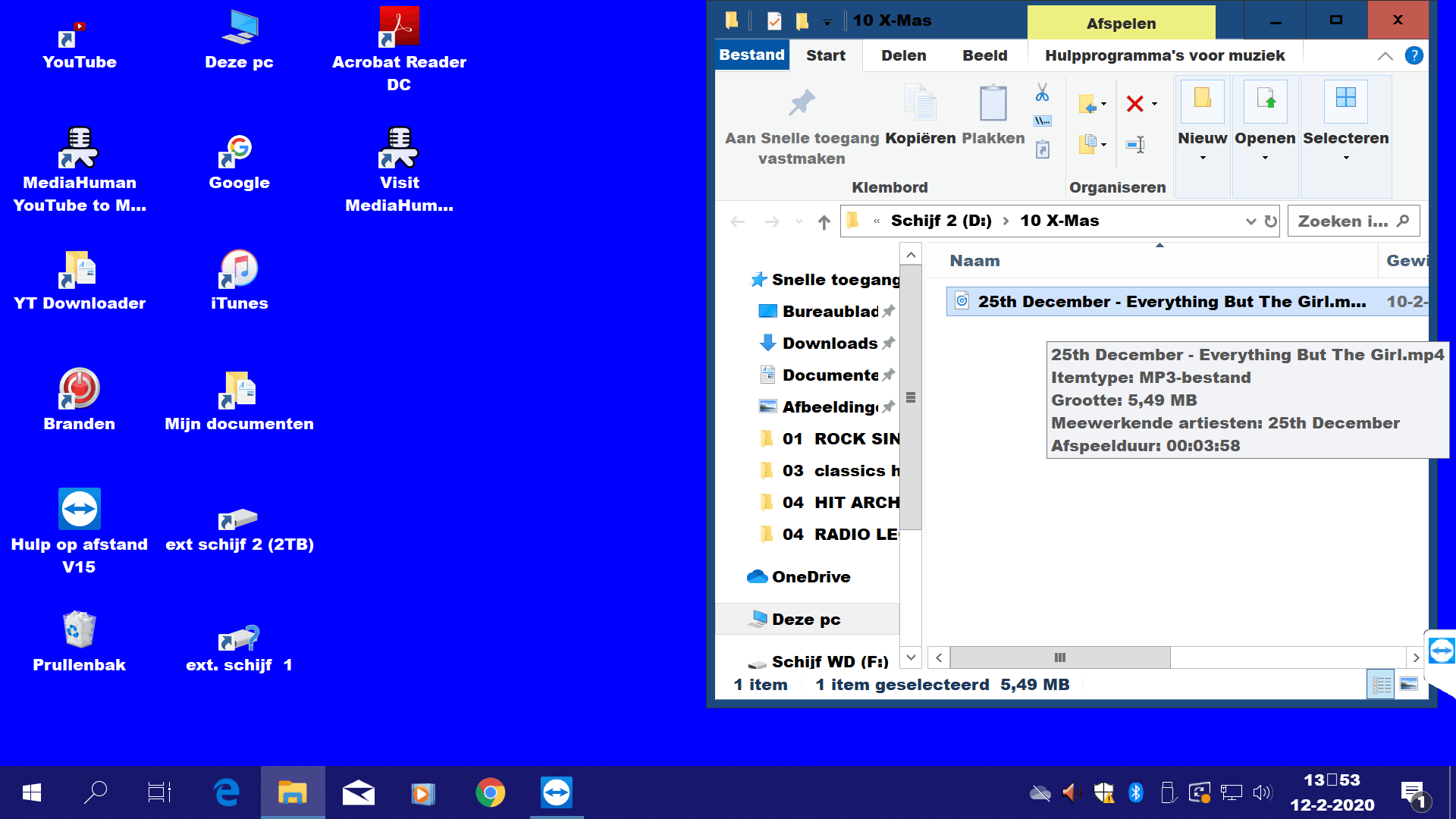1456x819 pixels.
Task: Open Google Chrome in taskbar
Action: click(x=490, y=792)
